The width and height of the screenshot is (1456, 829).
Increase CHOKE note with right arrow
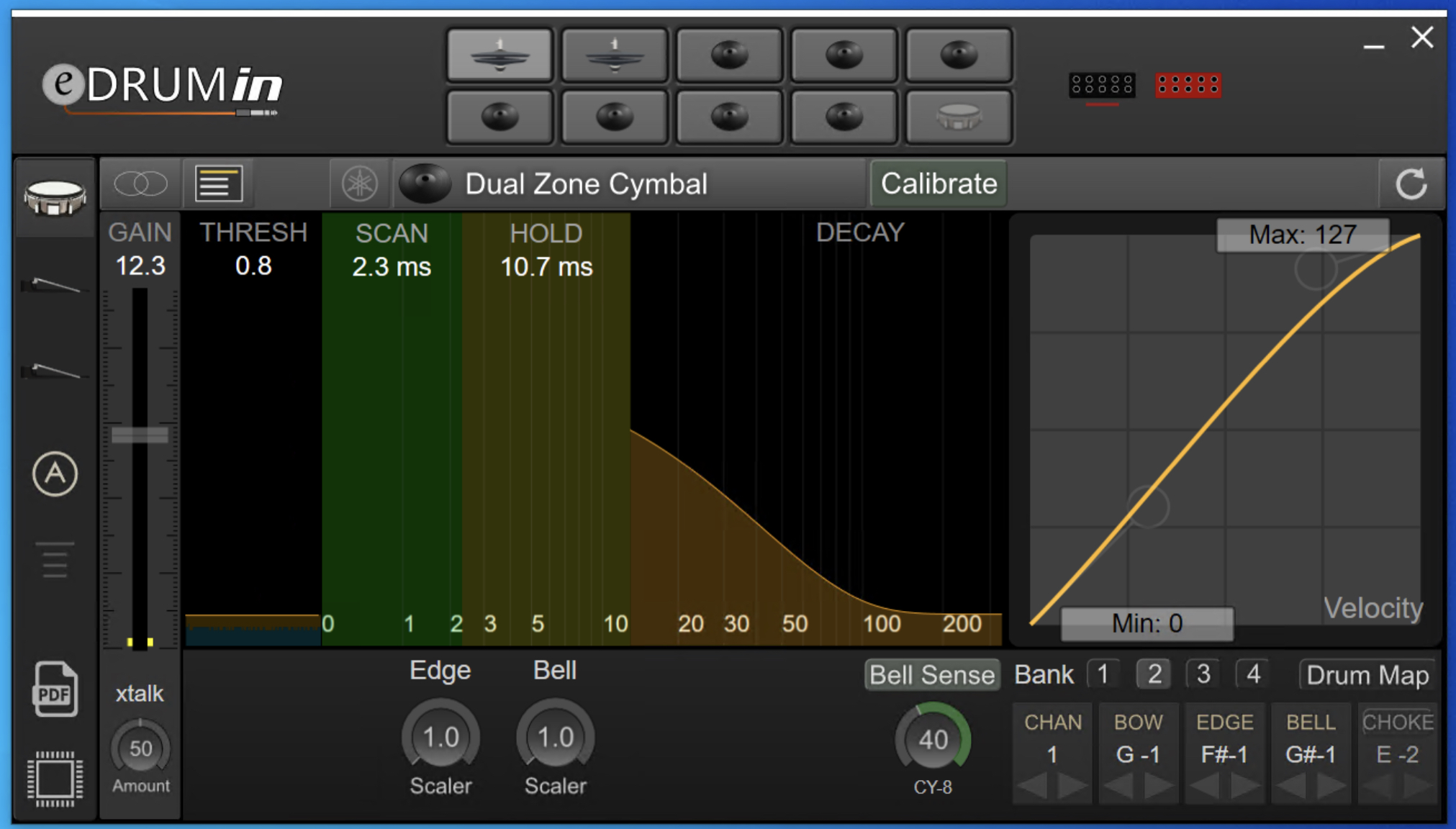[1417, 786]
